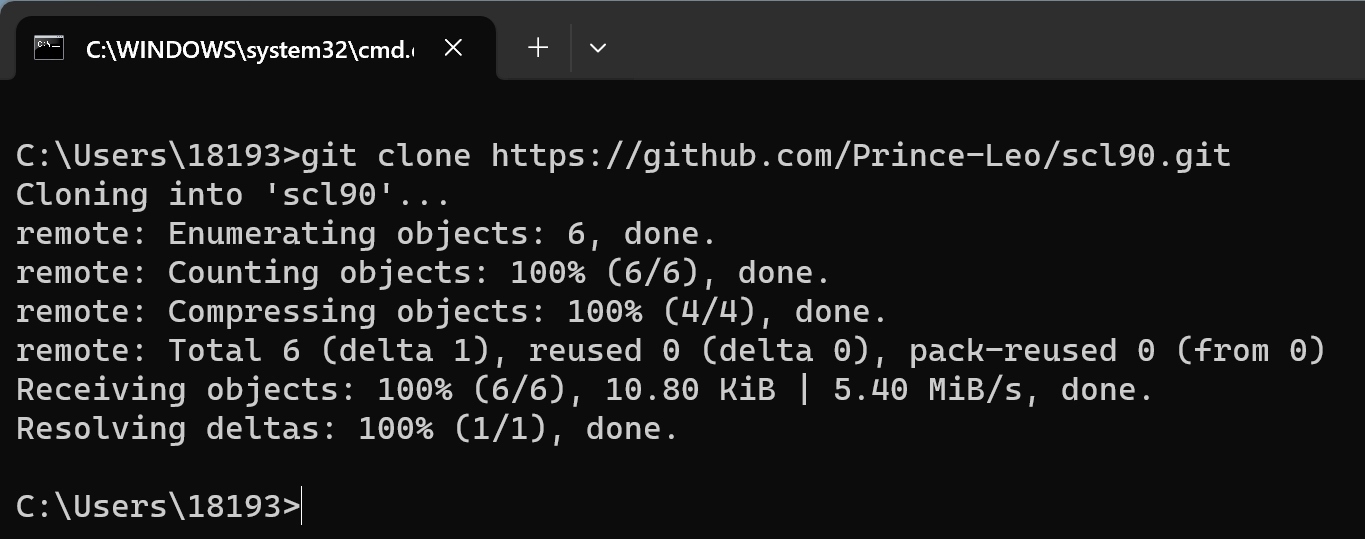Click the 'pack-reused 0 (from 0)' text
Image resolution: width=1365 pixels, height=539 pixels.
tap(1116, 350)
